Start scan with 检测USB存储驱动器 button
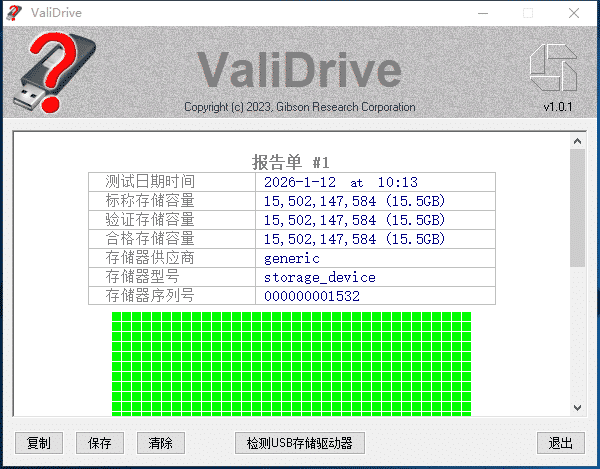Screen dimensions: 600x469 (x=299, y=443)
